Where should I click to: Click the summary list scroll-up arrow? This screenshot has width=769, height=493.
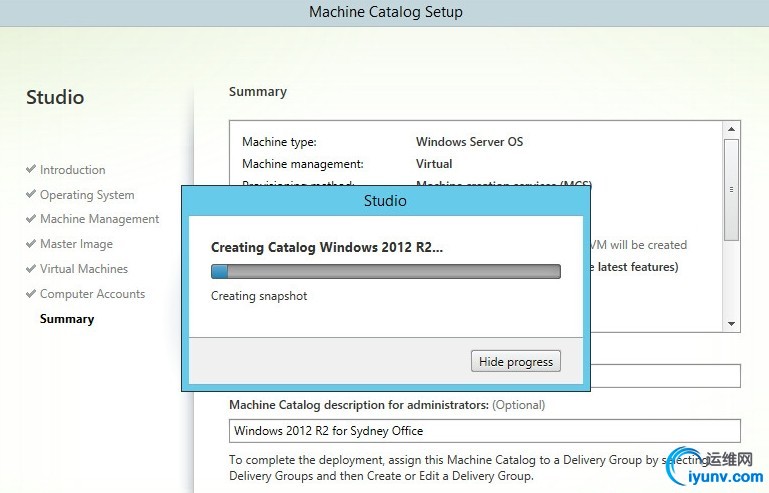pyautogui.click(x=731, y=129)
